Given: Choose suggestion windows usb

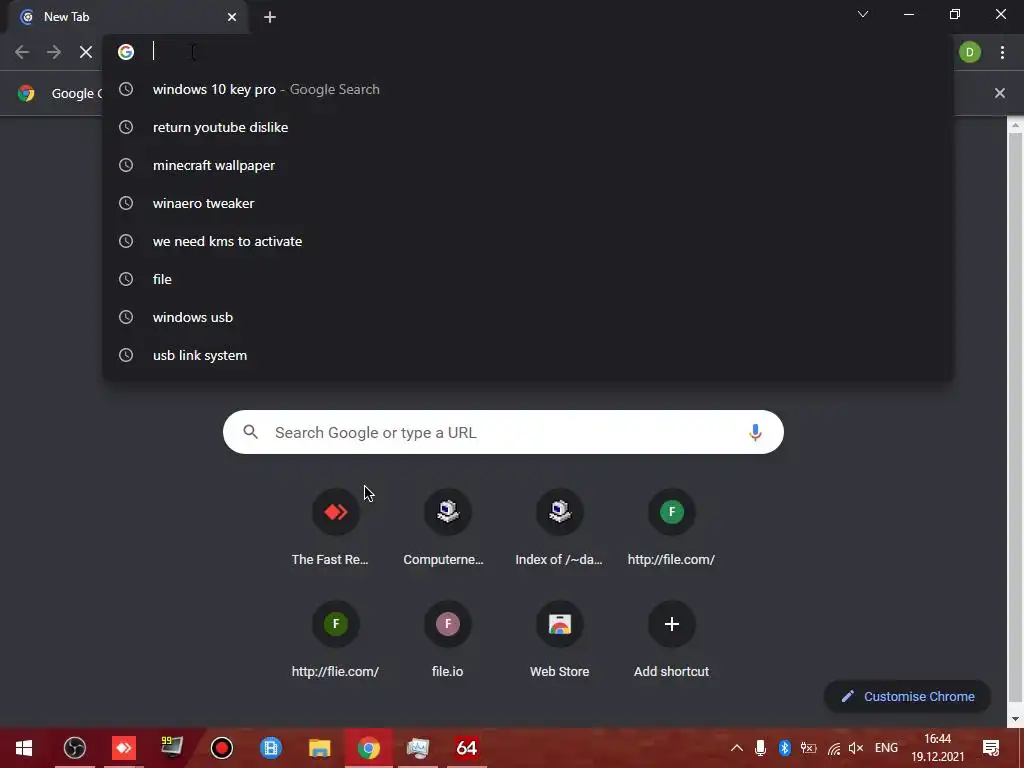Looking at the screenshot, I should [527, 317].
